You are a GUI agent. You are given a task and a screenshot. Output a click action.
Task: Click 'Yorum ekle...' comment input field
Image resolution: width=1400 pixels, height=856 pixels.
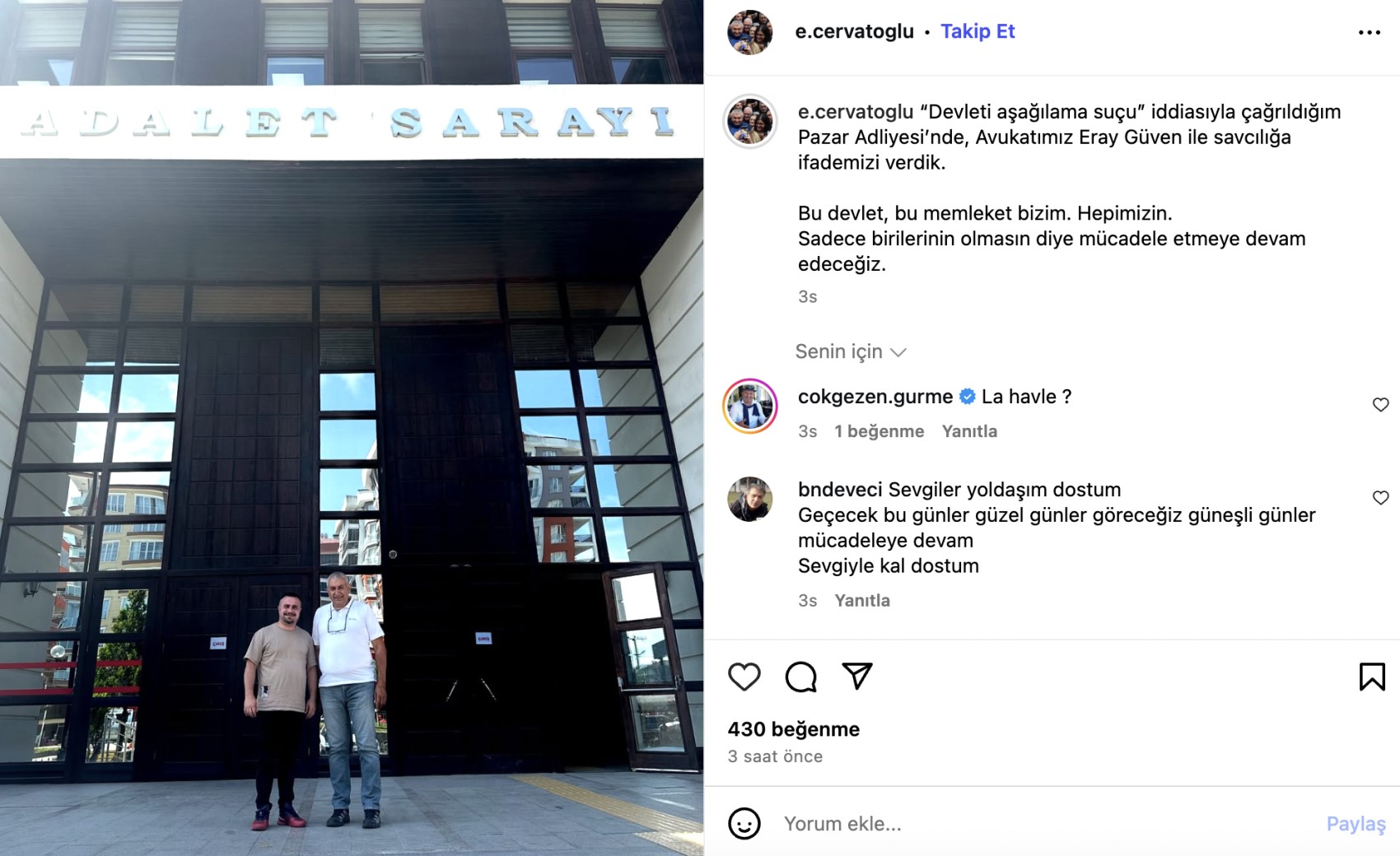(x=1046, y=823)
